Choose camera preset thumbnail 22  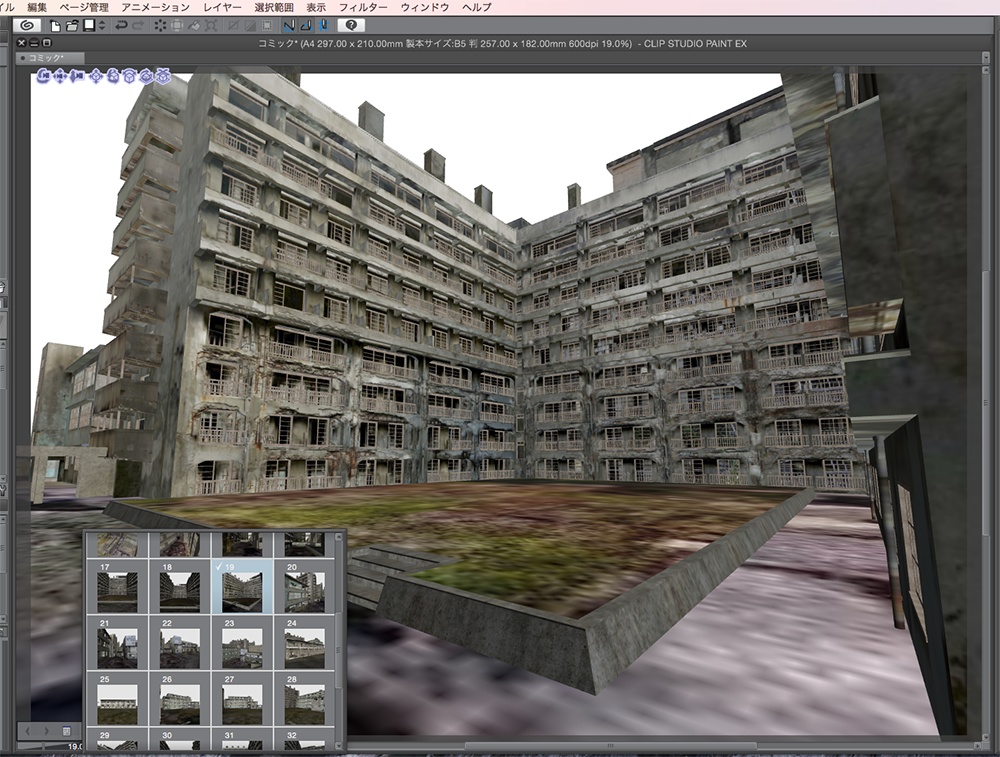tap(179, 643)
